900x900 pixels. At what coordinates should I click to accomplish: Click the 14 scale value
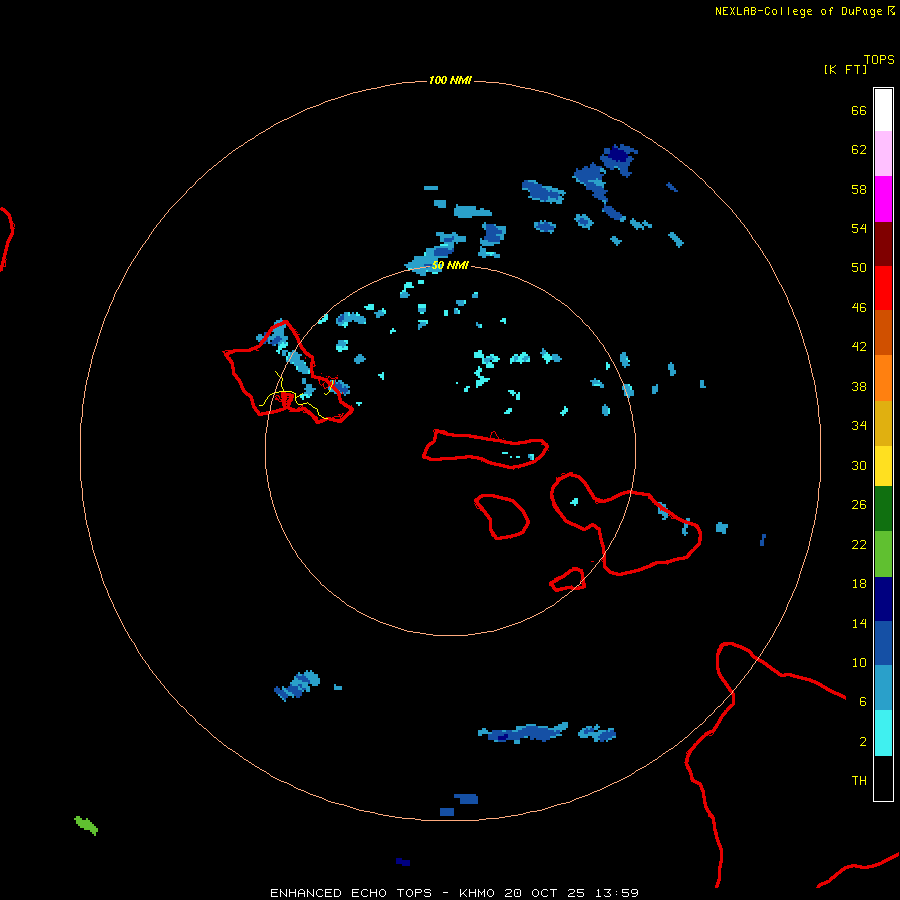point(859,623)
